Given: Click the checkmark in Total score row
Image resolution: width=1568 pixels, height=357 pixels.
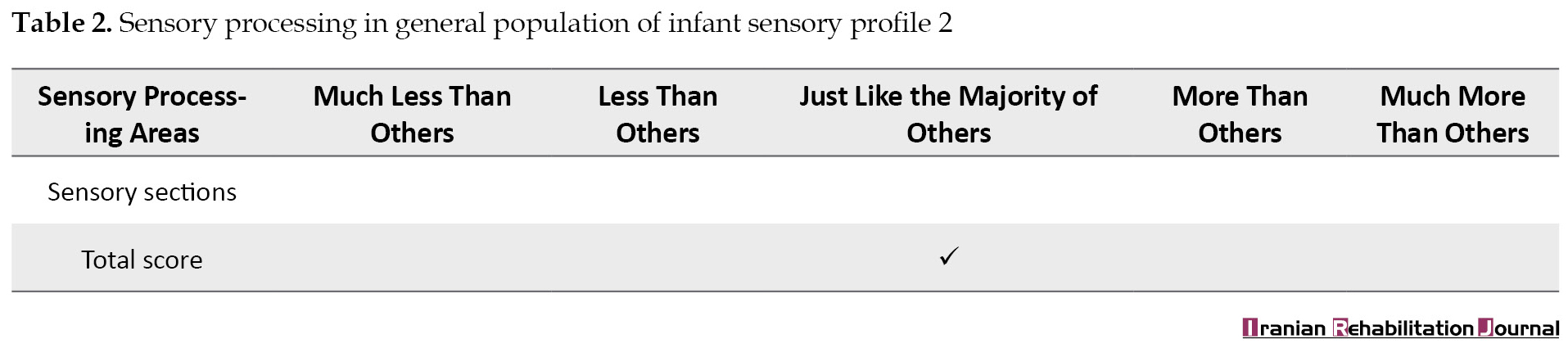Looking at the screenshot, I should 948,257.
